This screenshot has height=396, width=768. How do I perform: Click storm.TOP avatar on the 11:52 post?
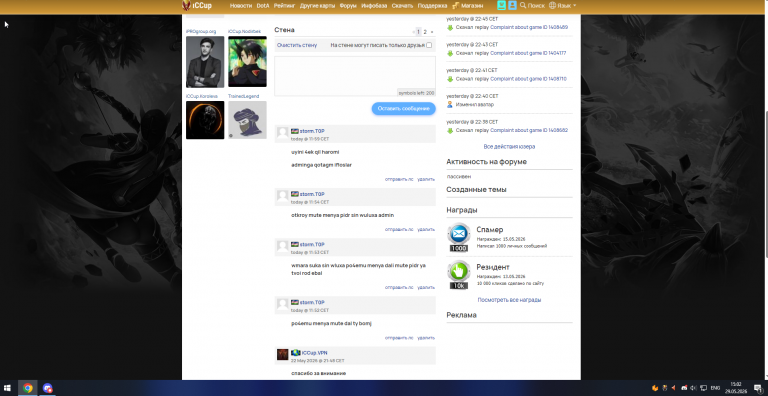[x=282, y=304]
